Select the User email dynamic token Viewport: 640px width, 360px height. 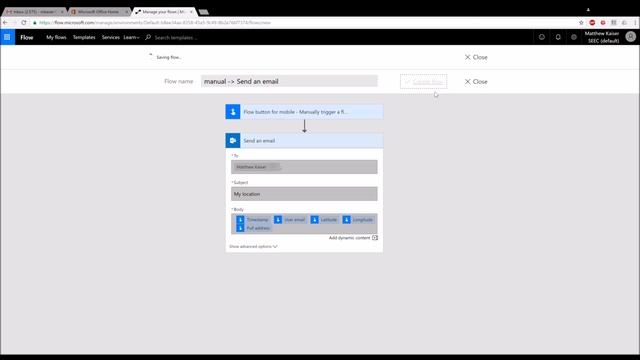(x=290, y=220)
